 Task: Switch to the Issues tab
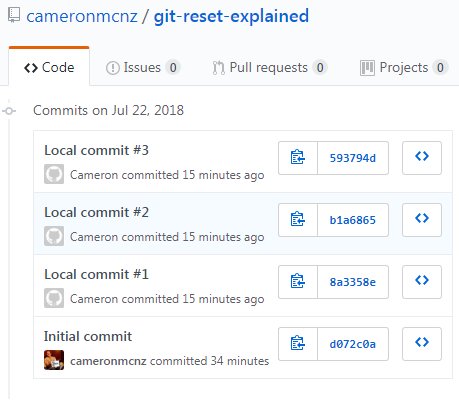143,68
